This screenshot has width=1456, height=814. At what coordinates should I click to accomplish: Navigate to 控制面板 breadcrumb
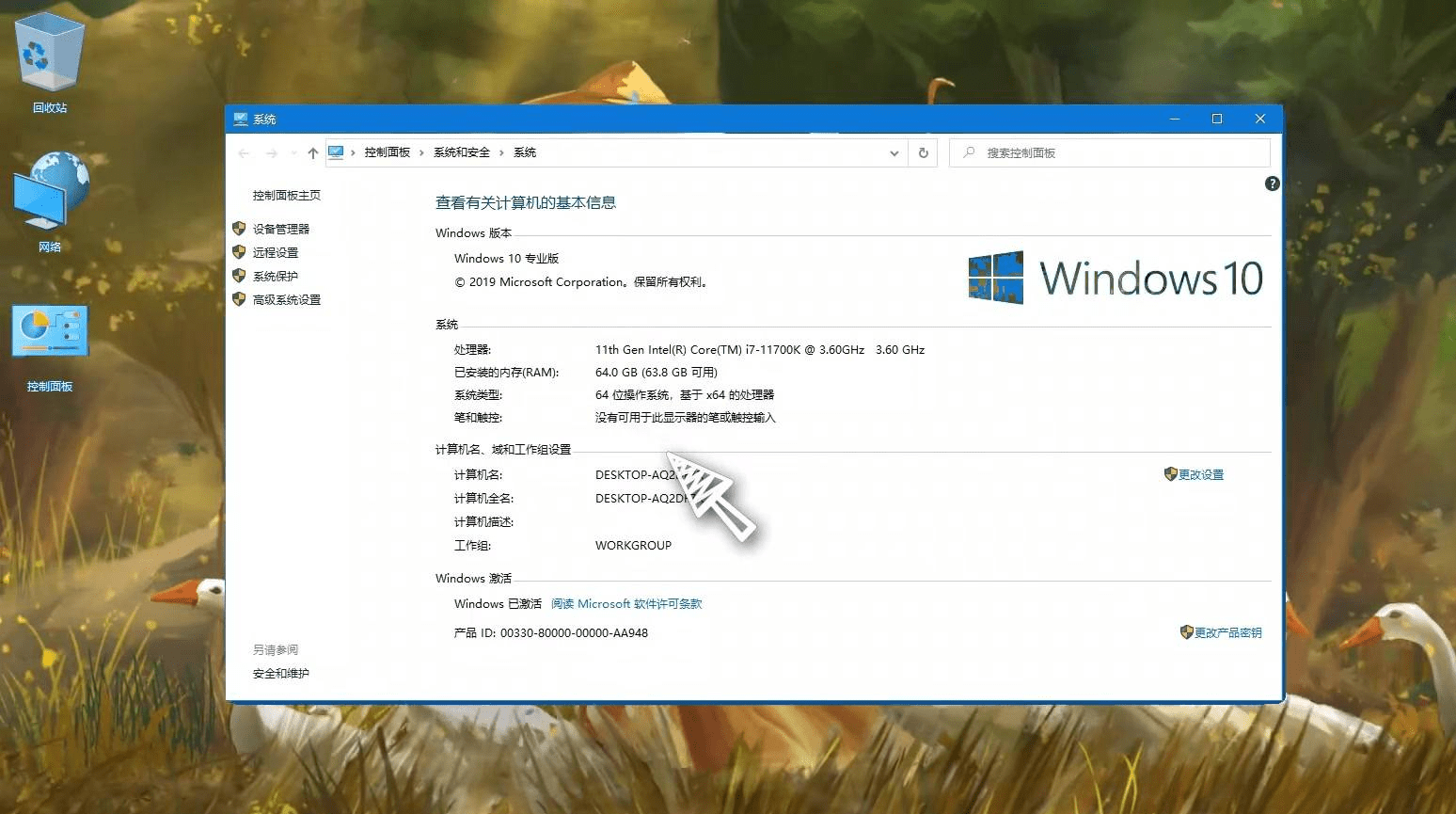click(388, 152)
